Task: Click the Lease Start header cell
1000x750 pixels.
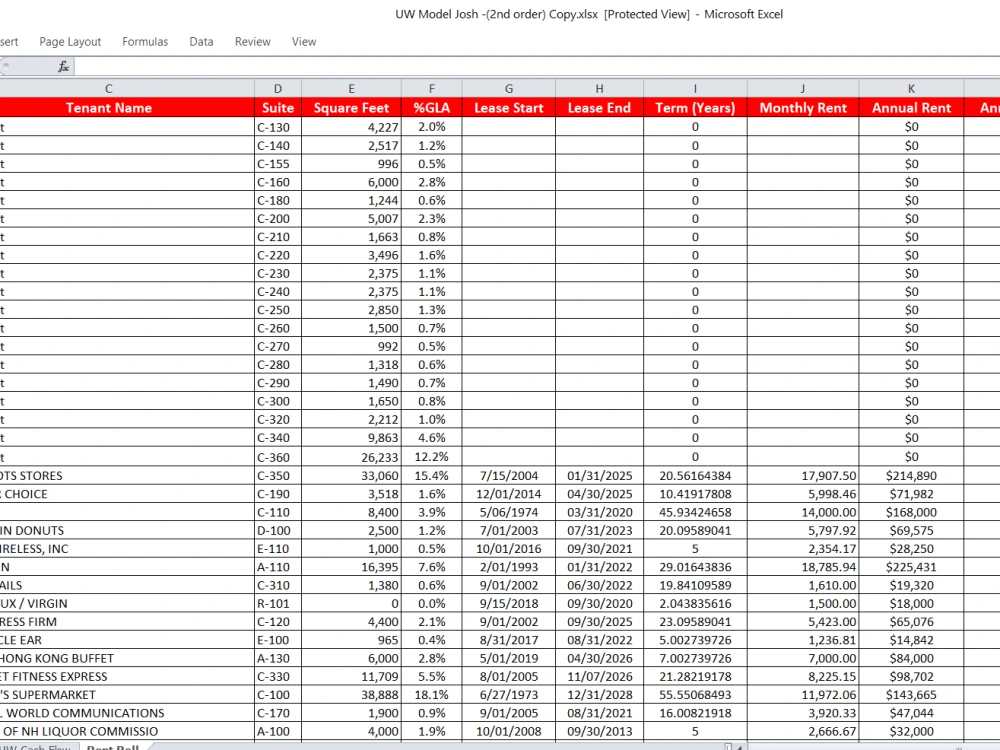Action: (508, 108)
